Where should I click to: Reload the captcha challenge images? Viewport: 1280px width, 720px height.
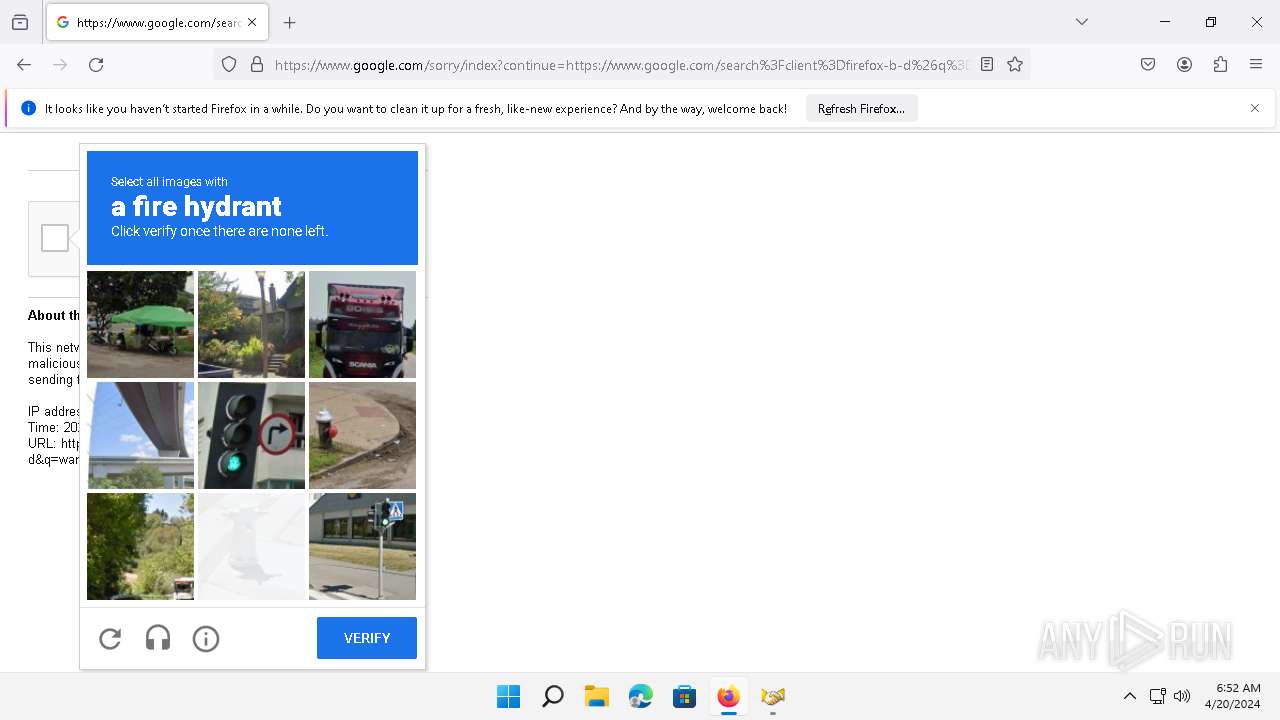pyautogui.click(x=110, y=638)
